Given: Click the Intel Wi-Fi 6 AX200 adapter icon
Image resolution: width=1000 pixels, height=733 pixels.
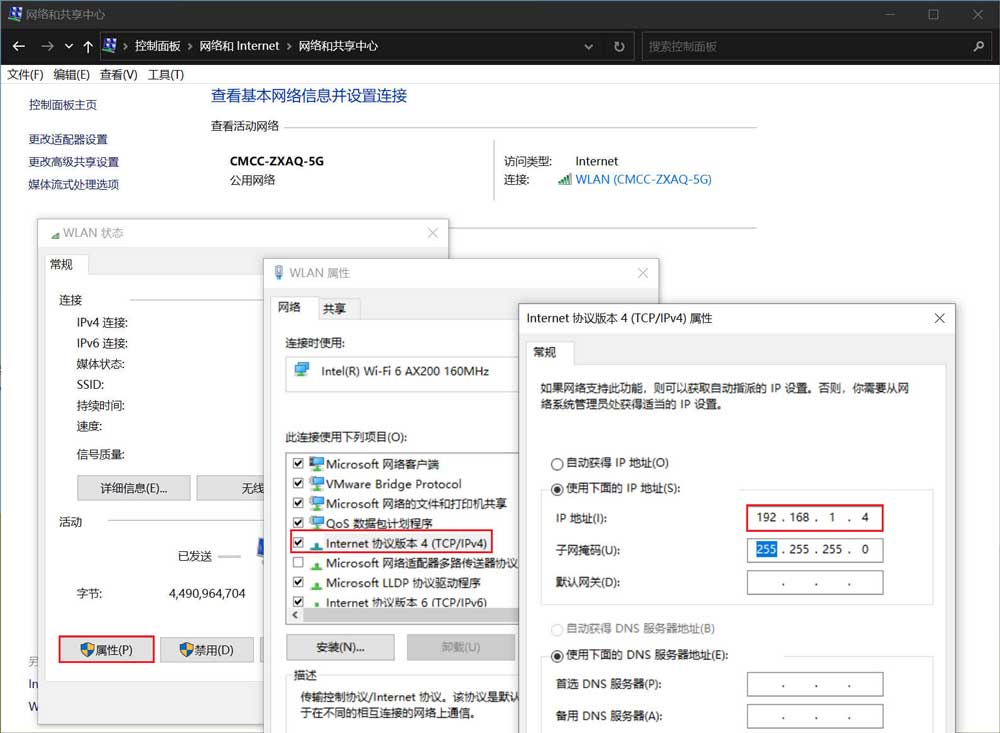Looking at the screenshot, I should (302, 369).
